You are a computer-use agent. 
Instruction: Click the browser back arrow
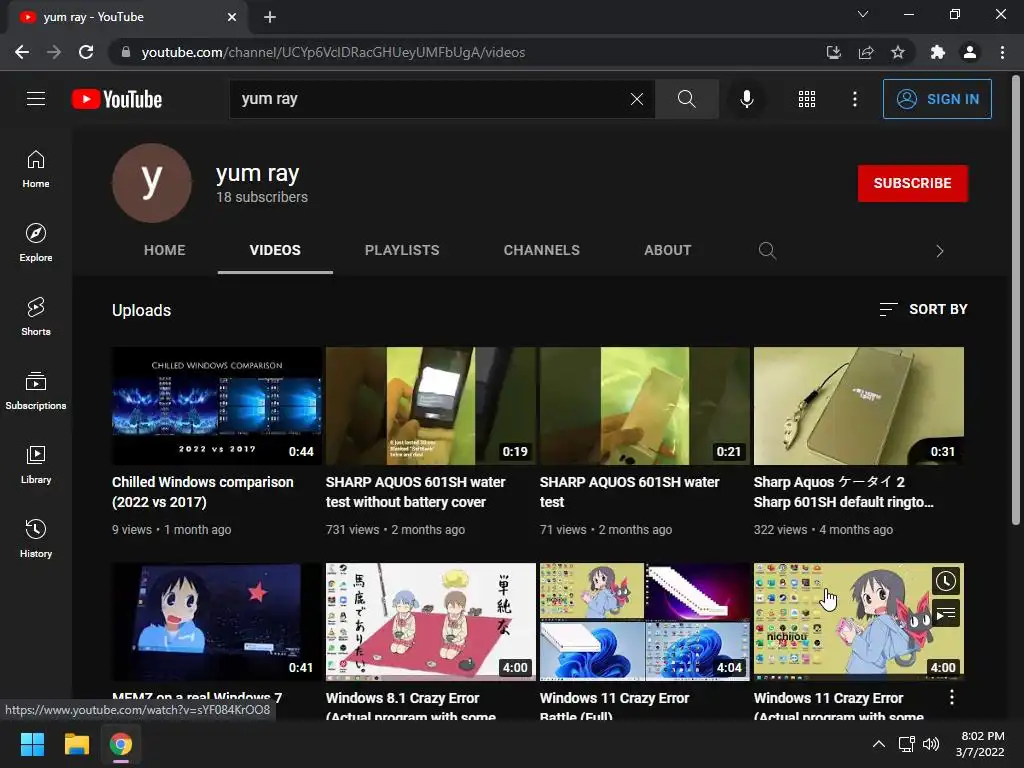coord(22,52)
